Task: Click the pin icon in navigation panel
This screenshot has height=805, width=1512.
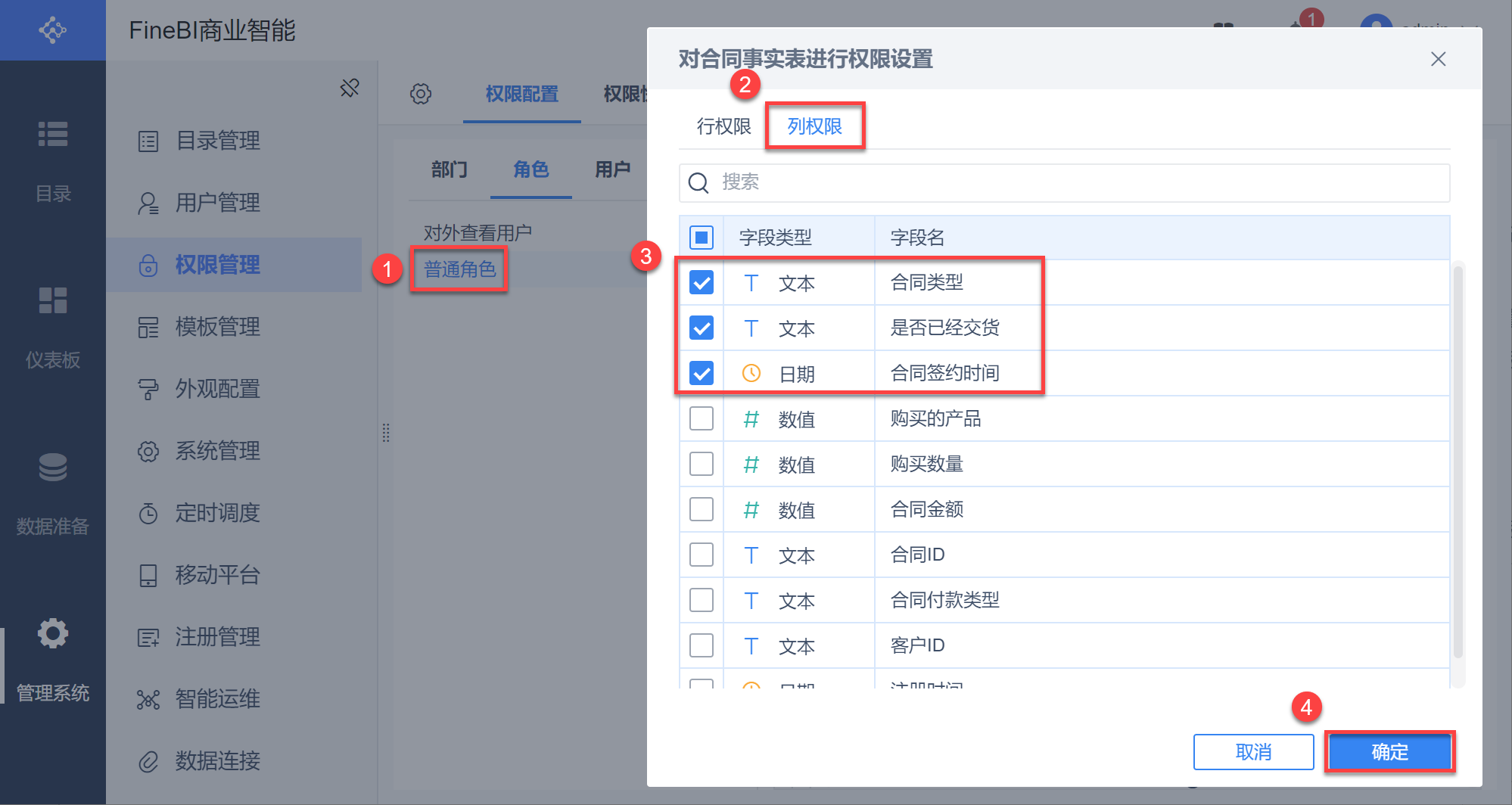Action: pos(350,88)
